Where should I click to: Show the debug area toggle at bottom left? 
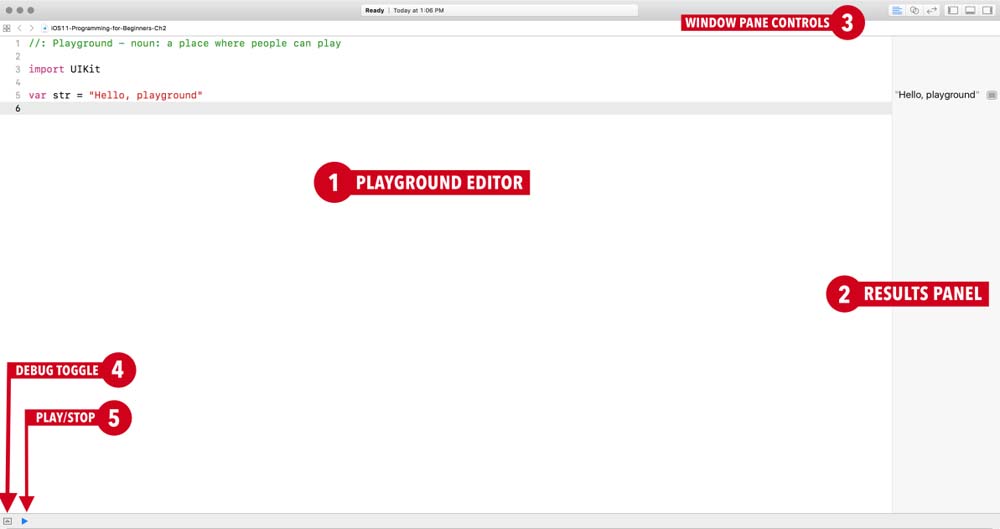pos(8,521)
